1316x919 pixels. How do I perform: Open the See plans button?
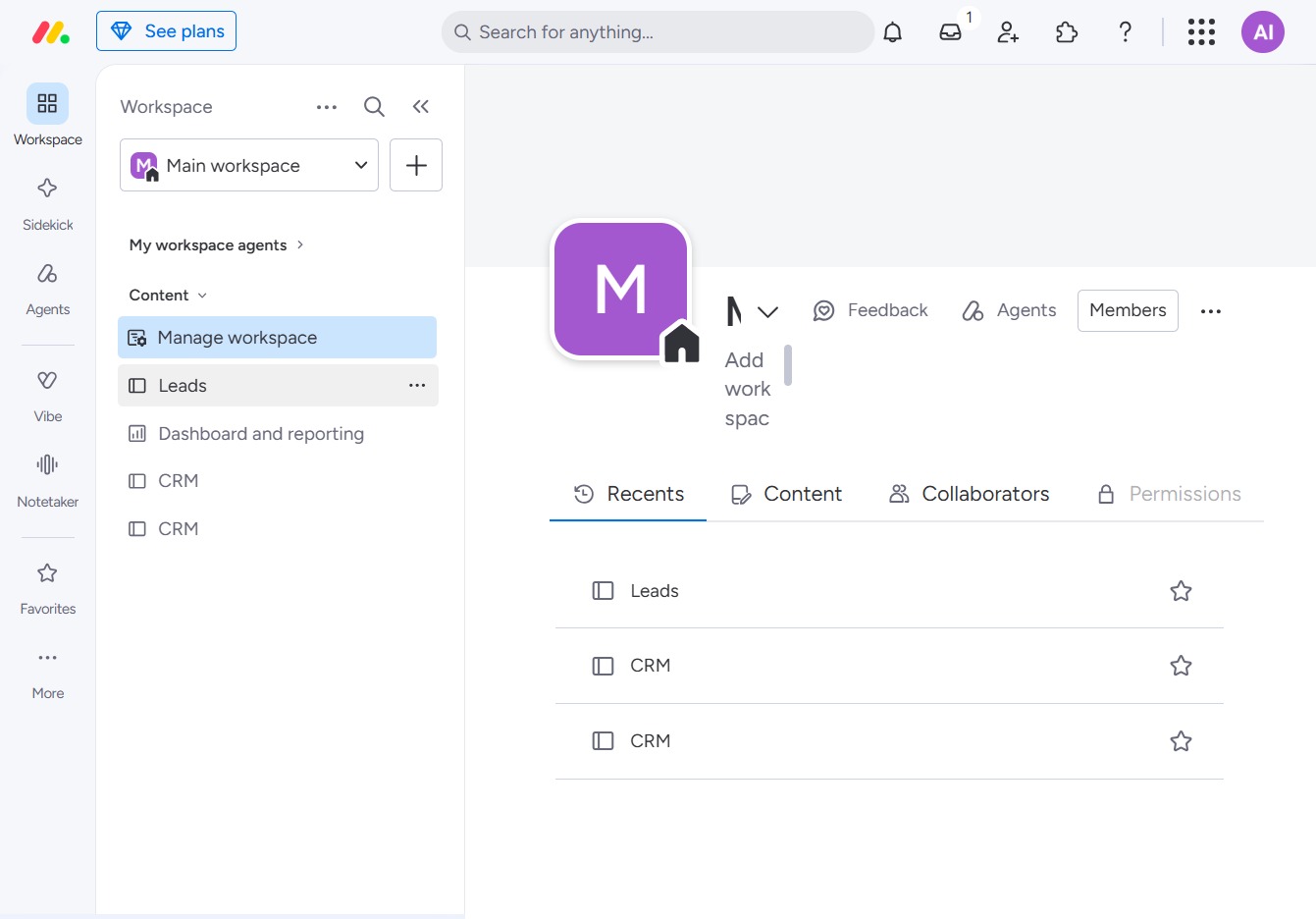pos(166,31)
